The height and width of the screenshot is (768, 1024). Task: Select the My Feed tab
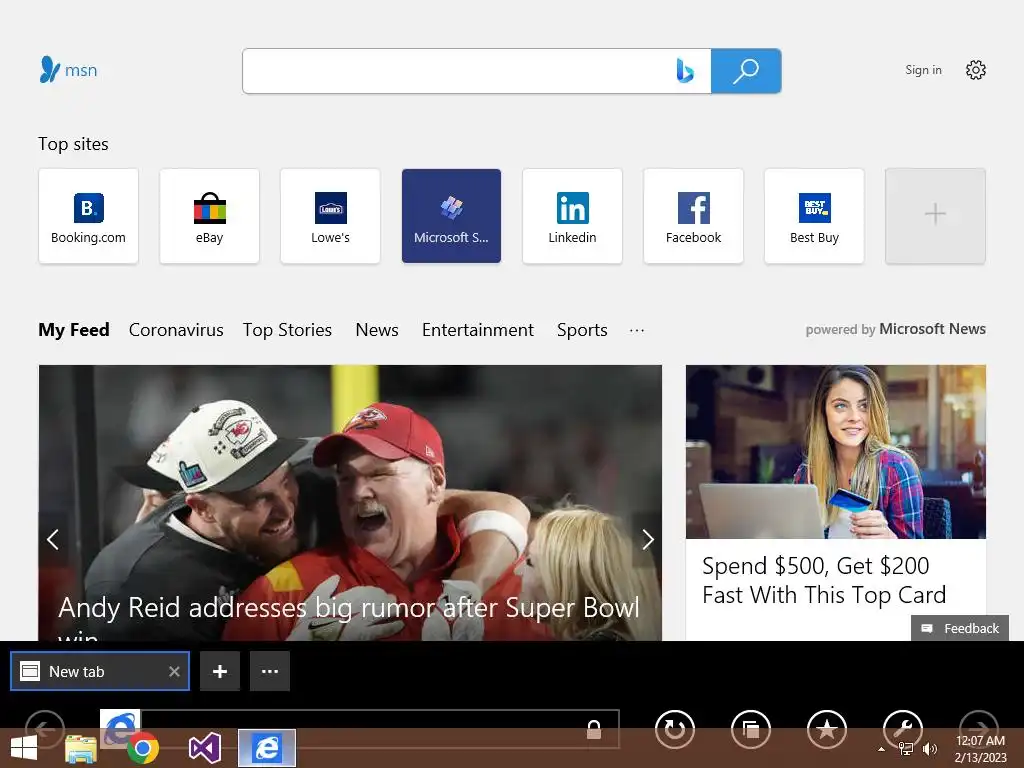(x=74, y=330)
